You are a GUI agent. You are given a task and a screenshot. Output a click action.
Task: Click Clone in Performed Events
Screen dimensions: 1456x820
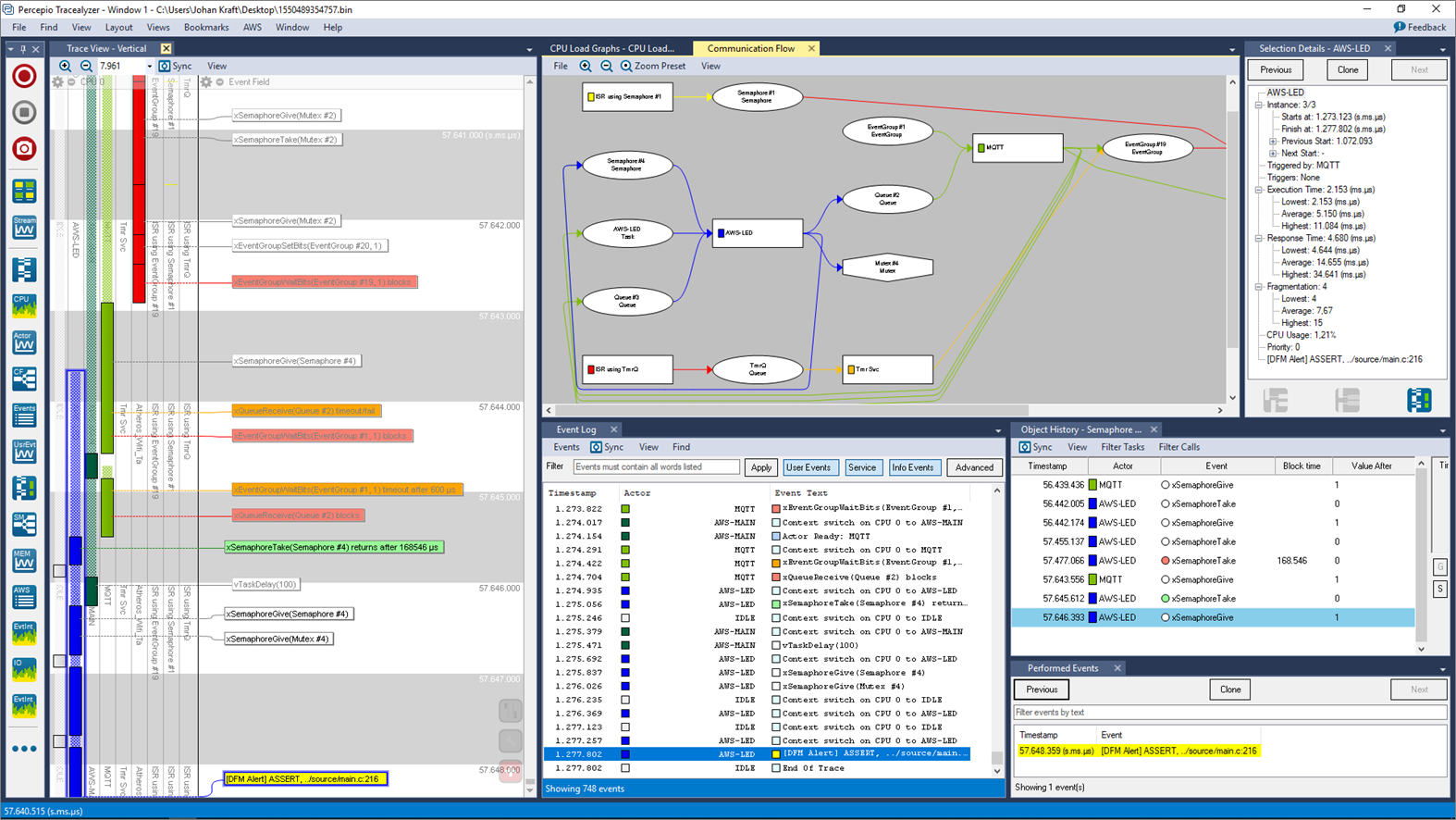point(1230,690)
